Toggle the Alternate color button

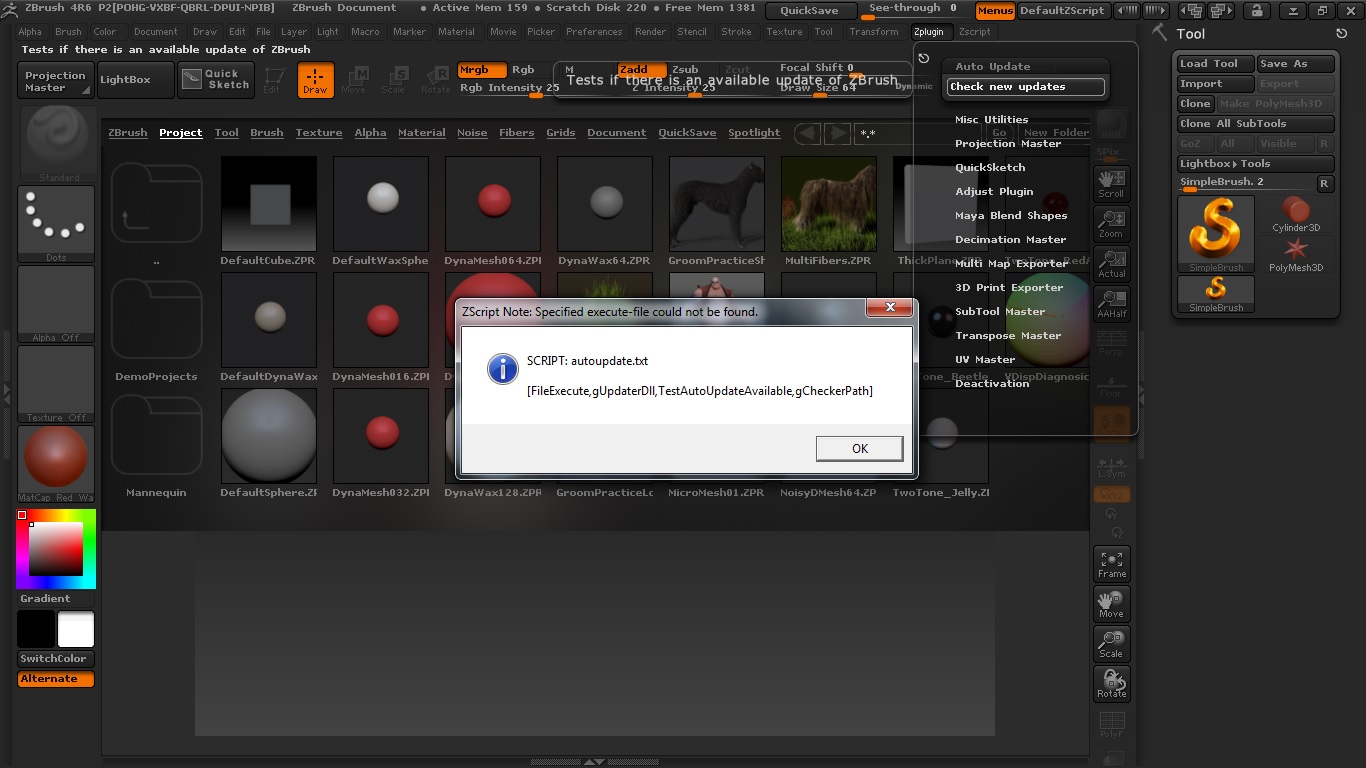tap(56, 679)
